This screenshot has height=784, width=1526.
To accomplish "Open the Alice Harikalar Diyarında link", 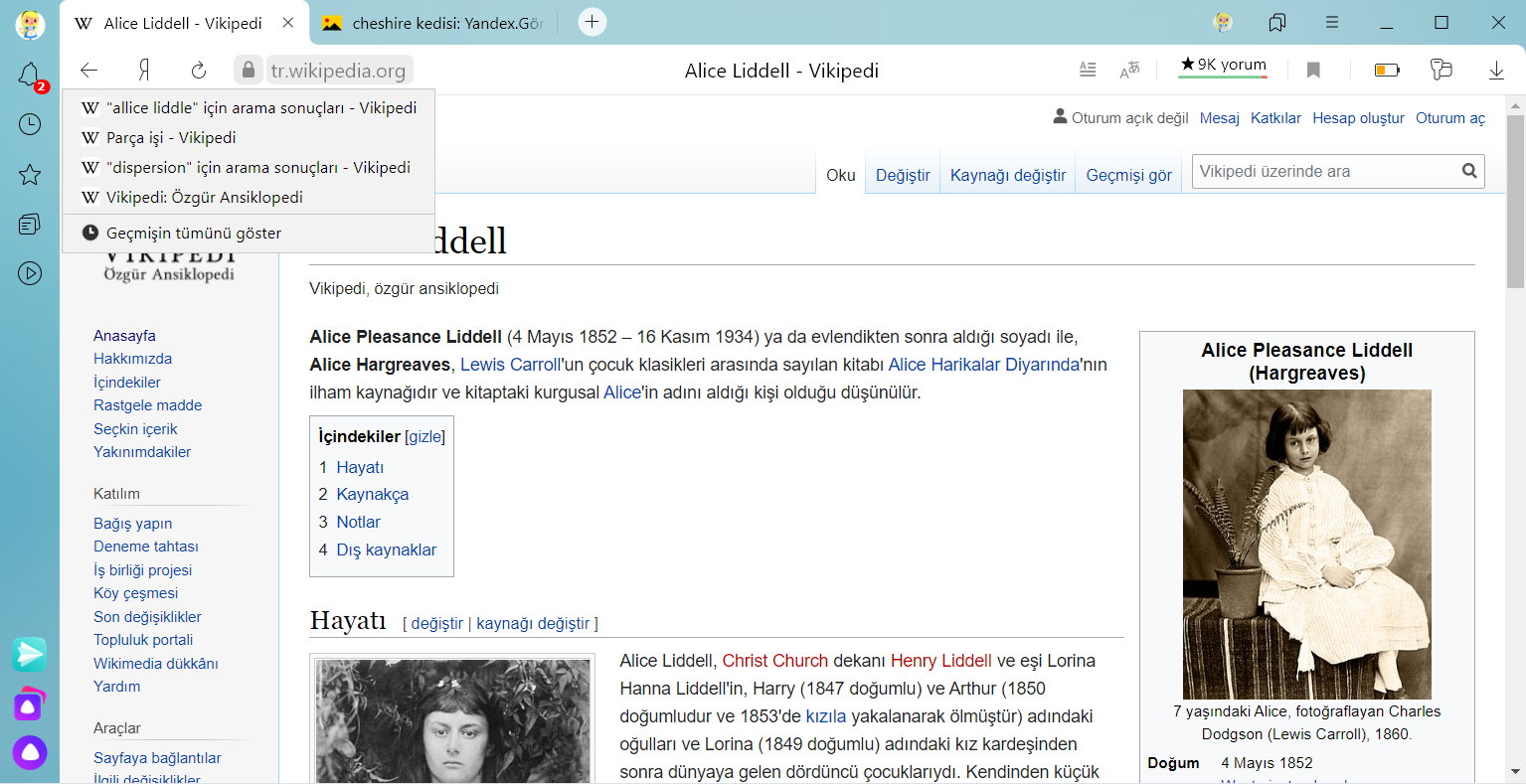I will point(984,365).
